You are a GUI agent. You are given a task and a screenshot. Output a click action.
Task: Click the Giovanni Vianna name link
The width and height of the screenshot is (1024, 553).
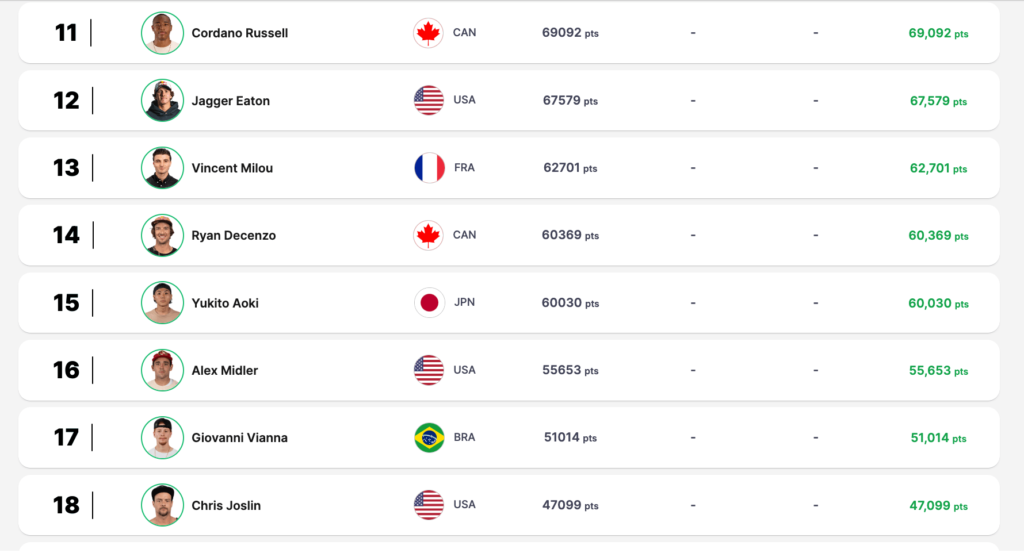tap(239, 438)
